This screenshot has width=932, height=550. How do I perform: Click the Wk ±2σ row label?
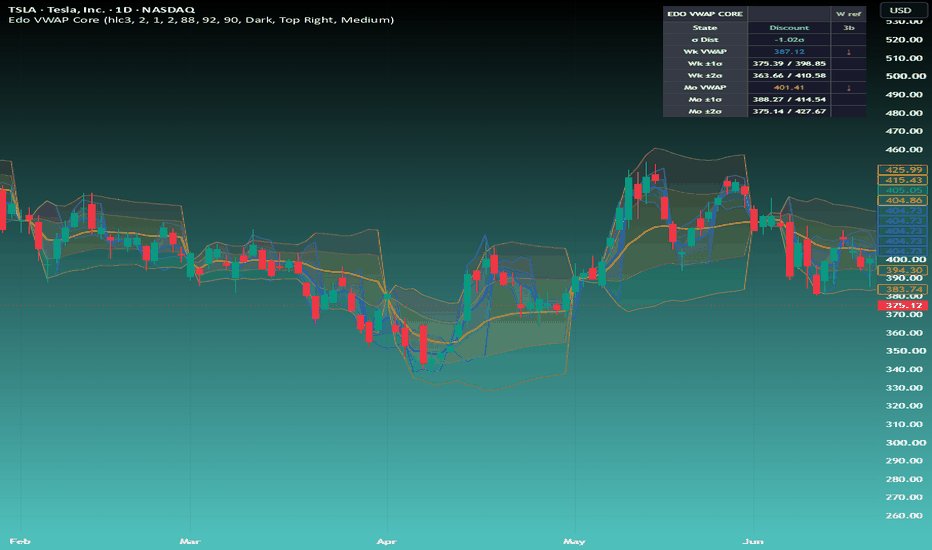tap(705, 75)
